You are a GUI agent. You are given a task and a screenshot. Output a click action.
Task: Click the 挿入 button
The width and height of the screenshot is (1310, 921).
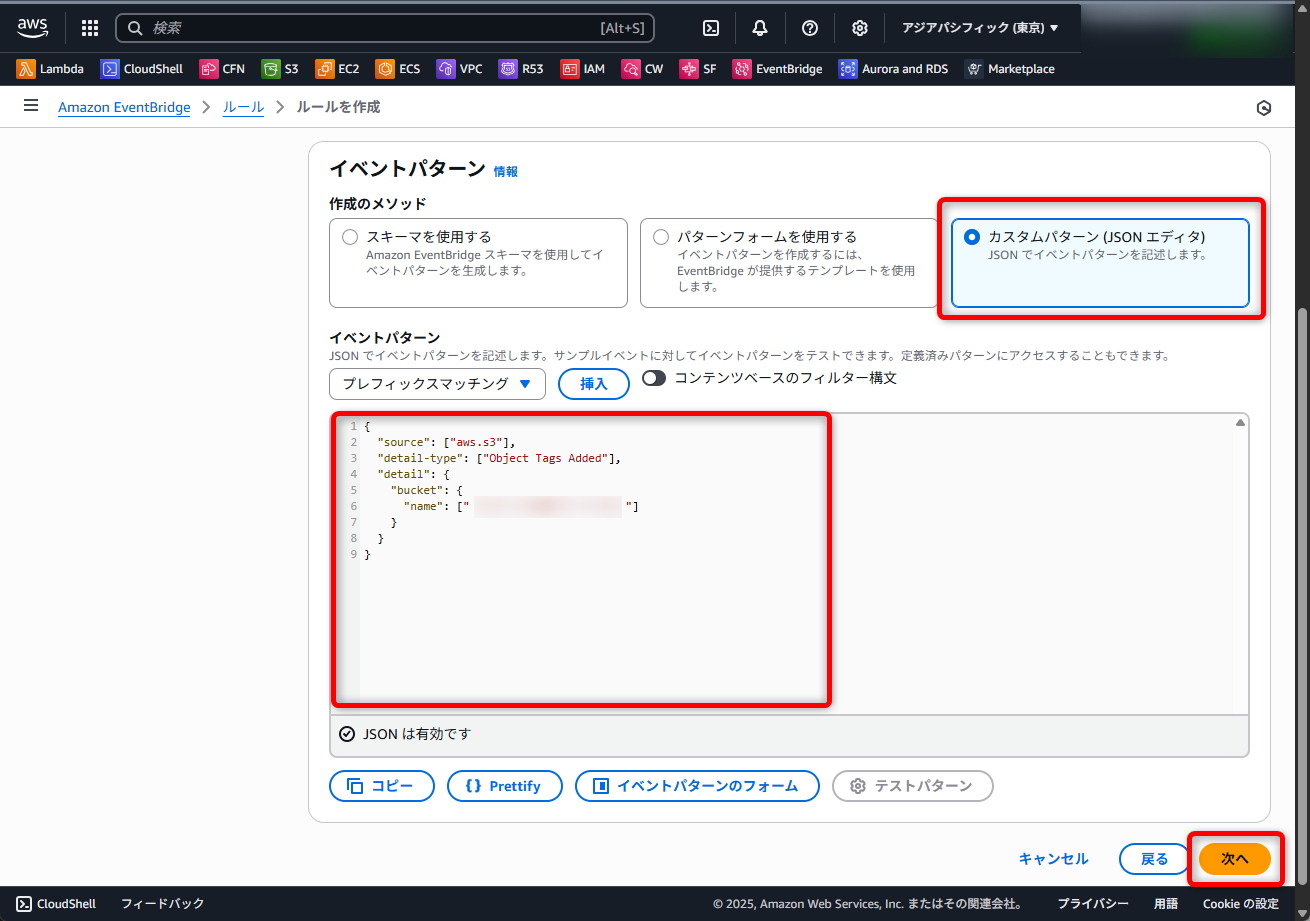tap(594, 384)
